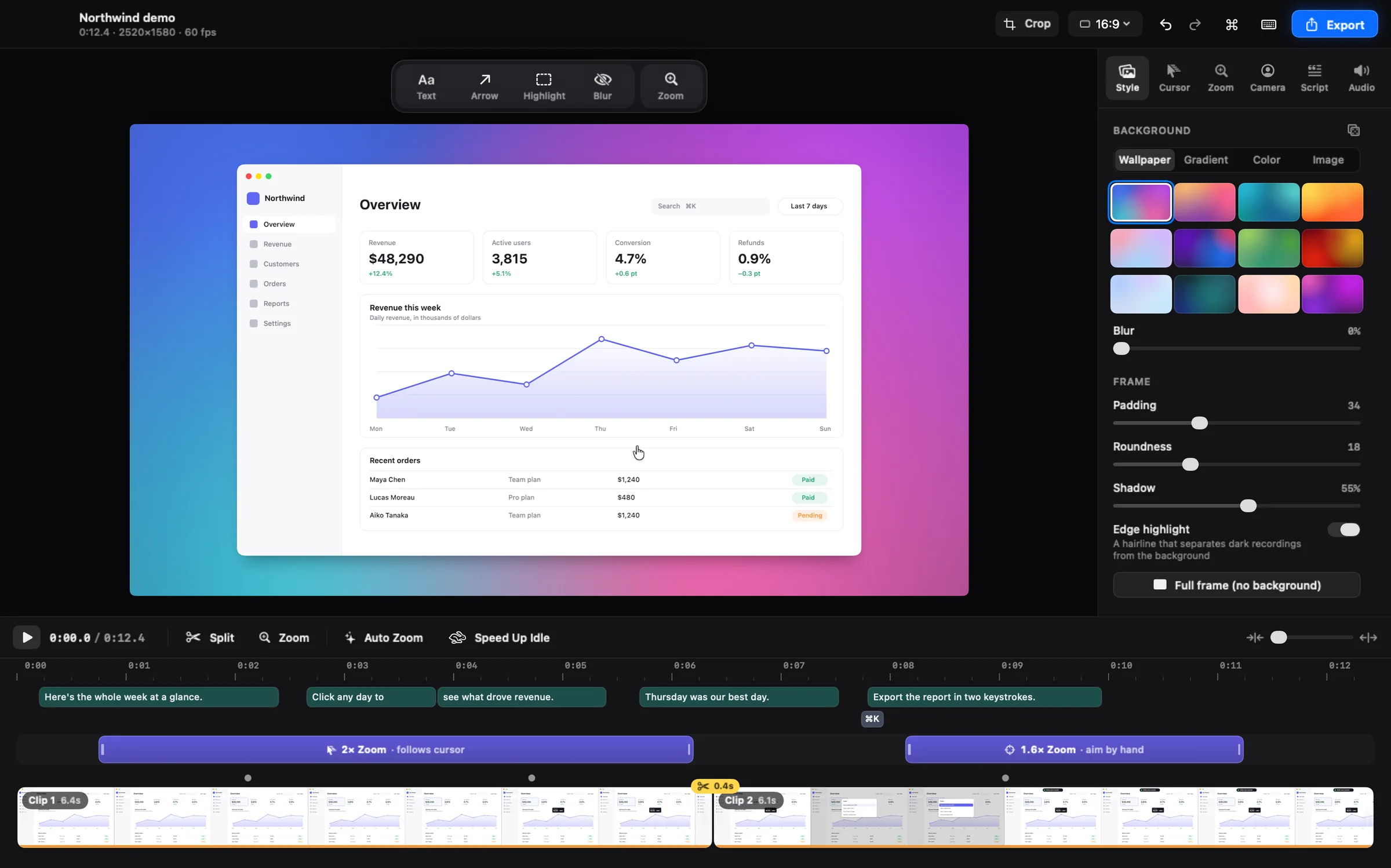
Task: Click the Export button
Action: (1335, 24)
